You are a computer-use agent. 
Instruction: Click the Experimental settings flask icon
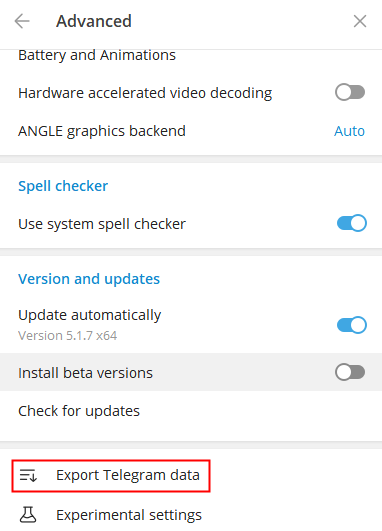tap(28, 515)
